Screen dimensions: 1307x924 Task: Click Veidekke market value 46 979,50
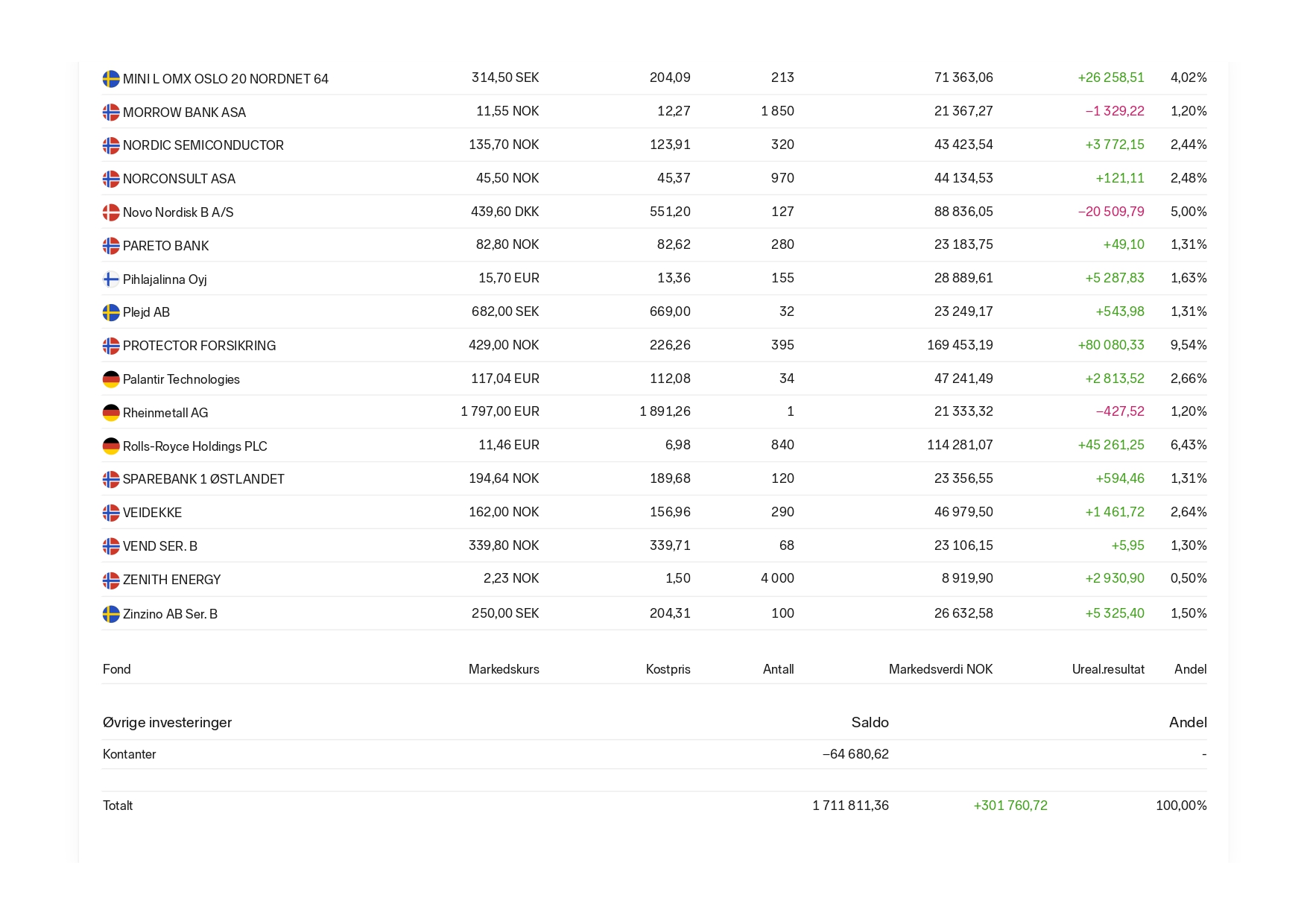coord(963,512)
